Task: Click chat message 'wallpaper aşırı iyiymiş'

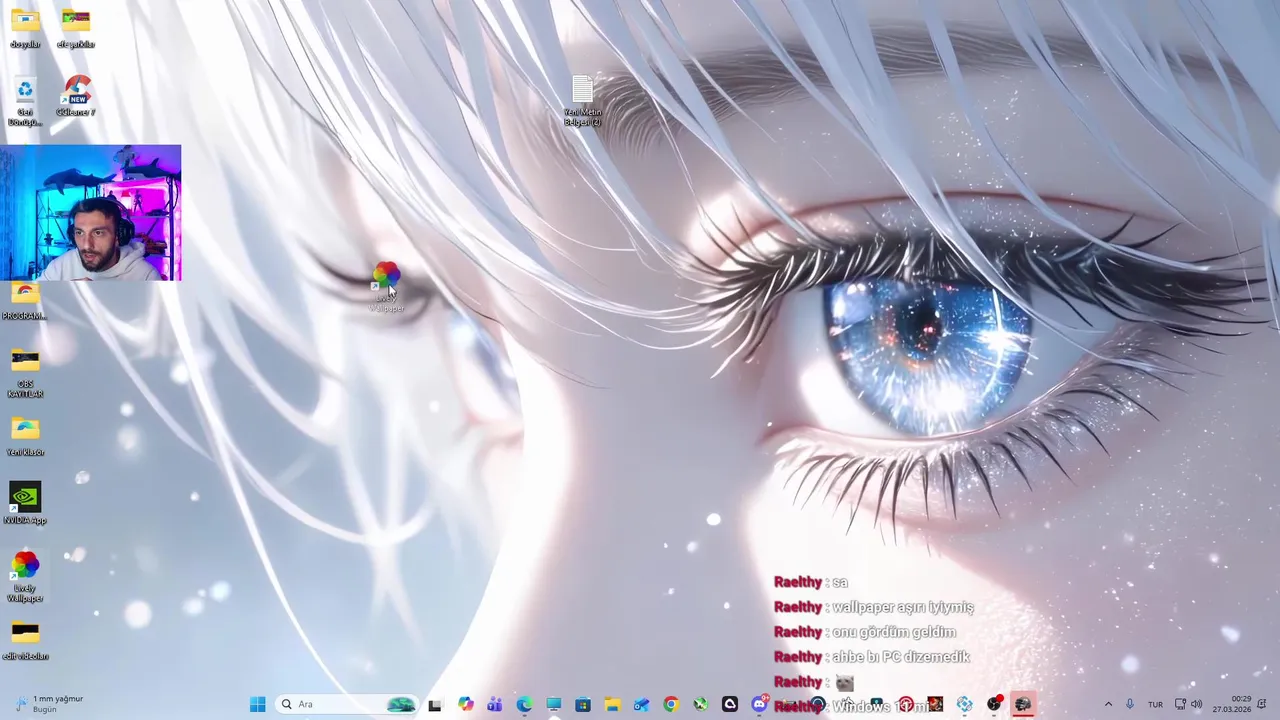Action: coord(903,607)
